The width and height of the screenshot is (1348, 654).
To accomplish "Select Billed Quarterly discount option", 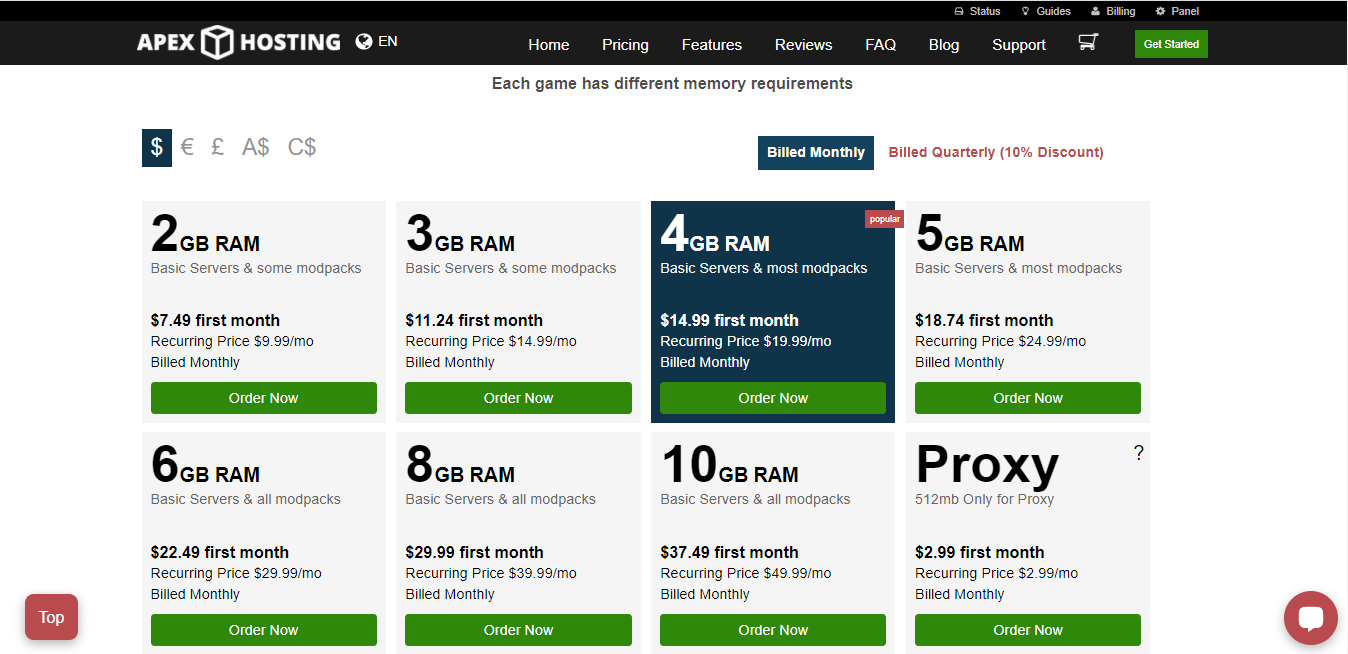I will click(995, 153).
